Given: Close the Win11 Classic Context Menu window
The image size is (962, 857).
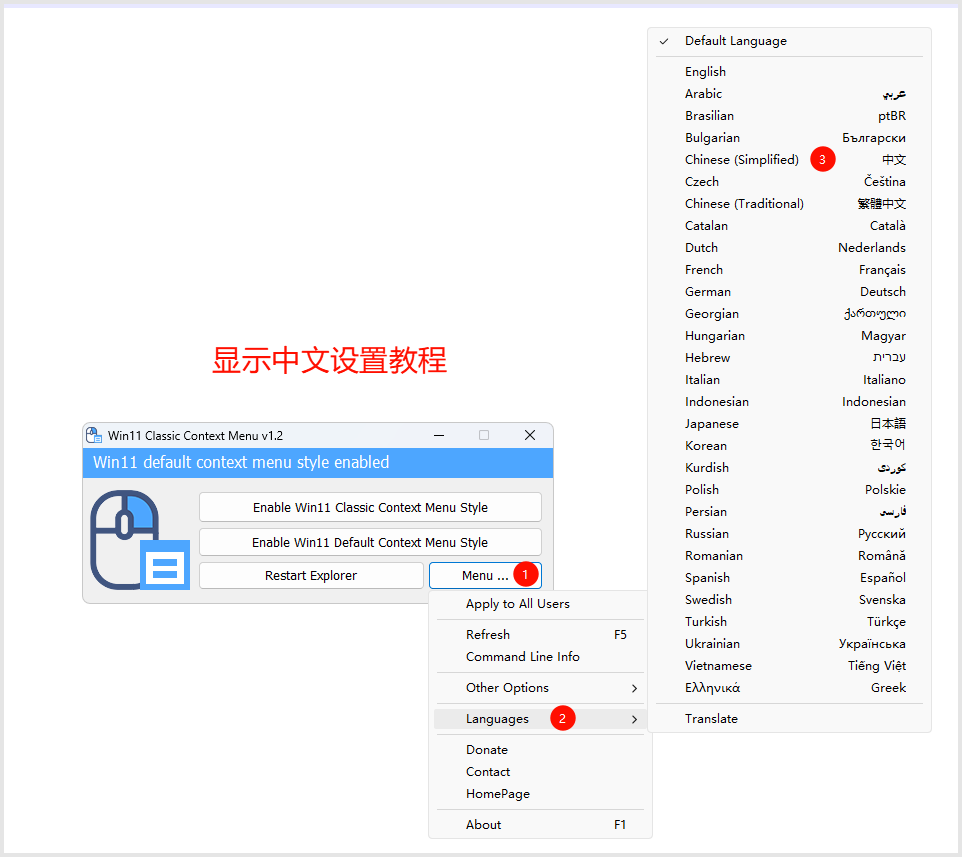Looking at the screenshot, I should click(x=530, y=435).
